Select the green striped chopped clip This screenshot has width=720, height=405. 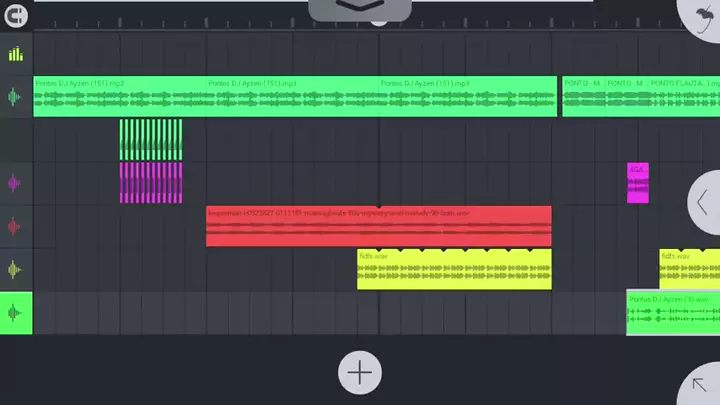coord(151,140)
